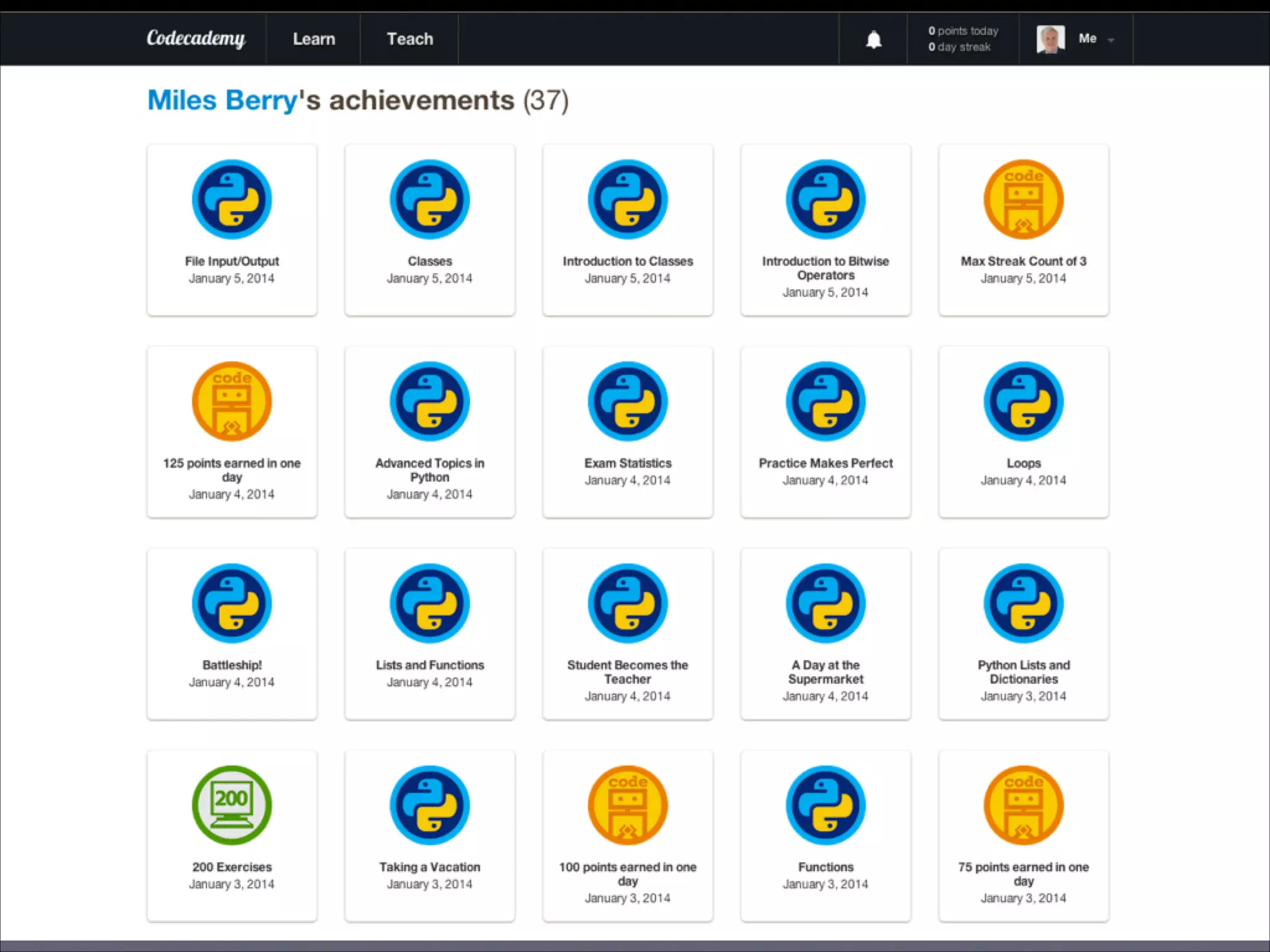Click the Student Becomes the Teacher card
Image resolution: width=1270 pixels, height=952 pixels.
tap(628, 633)
